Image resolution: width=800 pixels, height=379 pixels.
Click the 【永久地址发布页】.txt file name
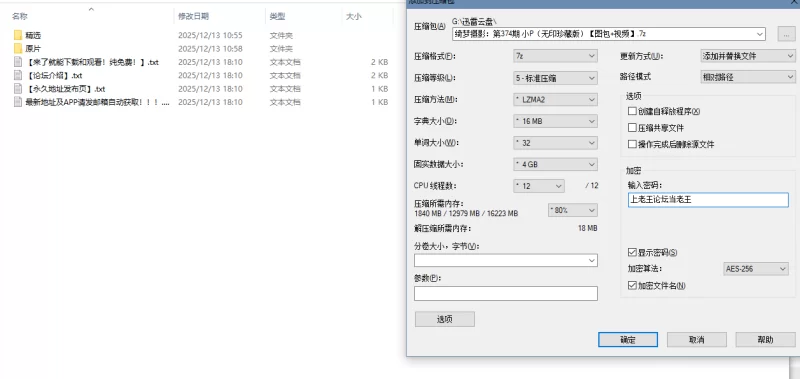click(65, 88)
